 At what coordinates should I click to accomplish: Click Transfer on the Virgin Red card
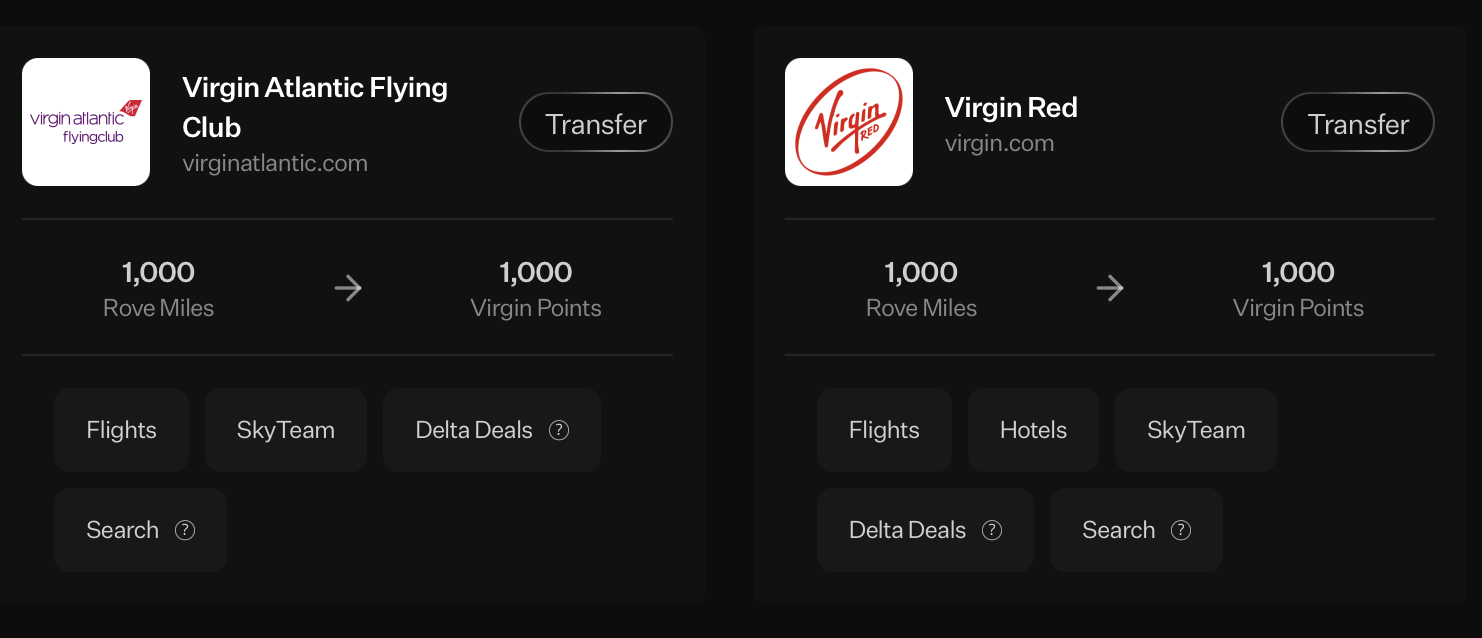pos(1357,122)
